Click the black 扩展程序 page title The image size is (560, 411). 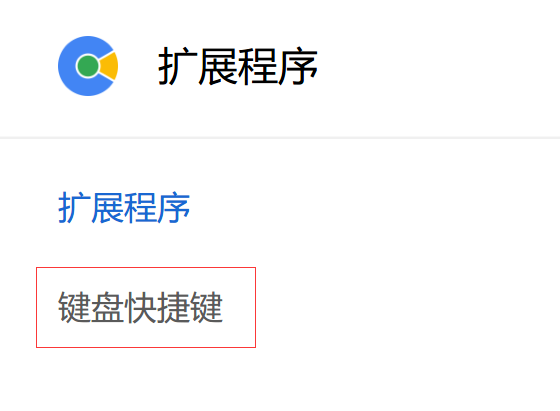[x=238, y=66]
